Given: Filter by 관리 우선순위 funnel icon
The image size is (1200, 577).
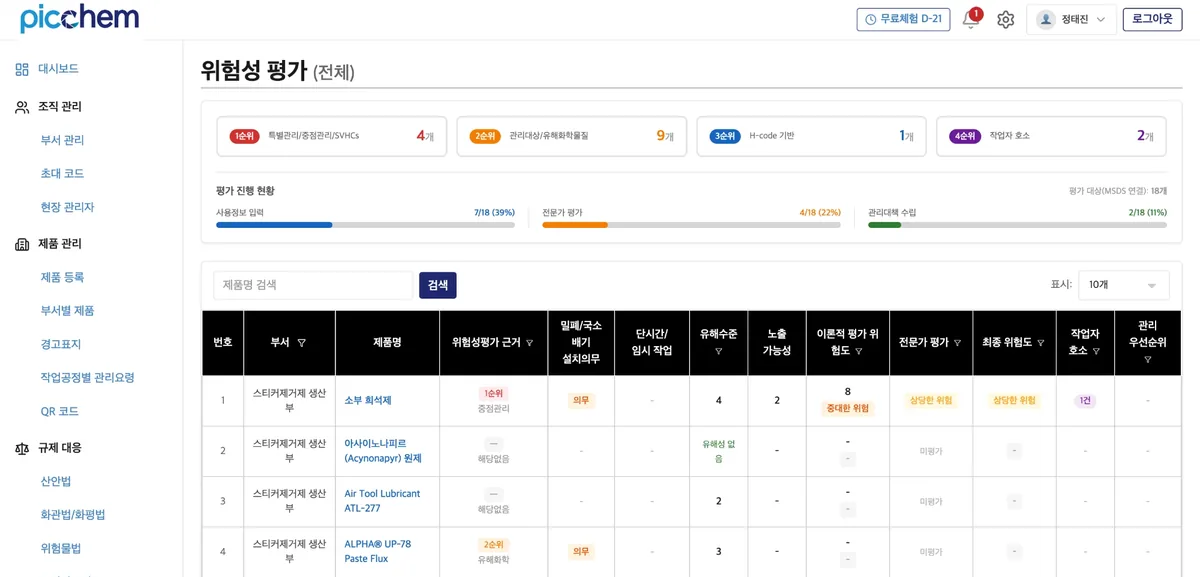Looking at the screenshot, I should coord(1148,359).
